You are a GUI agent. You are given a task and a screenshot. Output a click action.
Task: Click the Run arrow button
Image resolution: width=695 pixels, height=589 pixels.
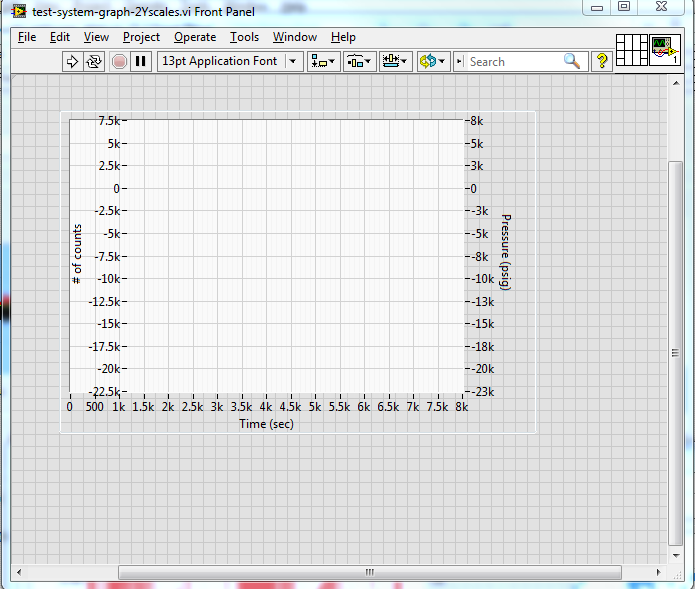click(72, 61)
